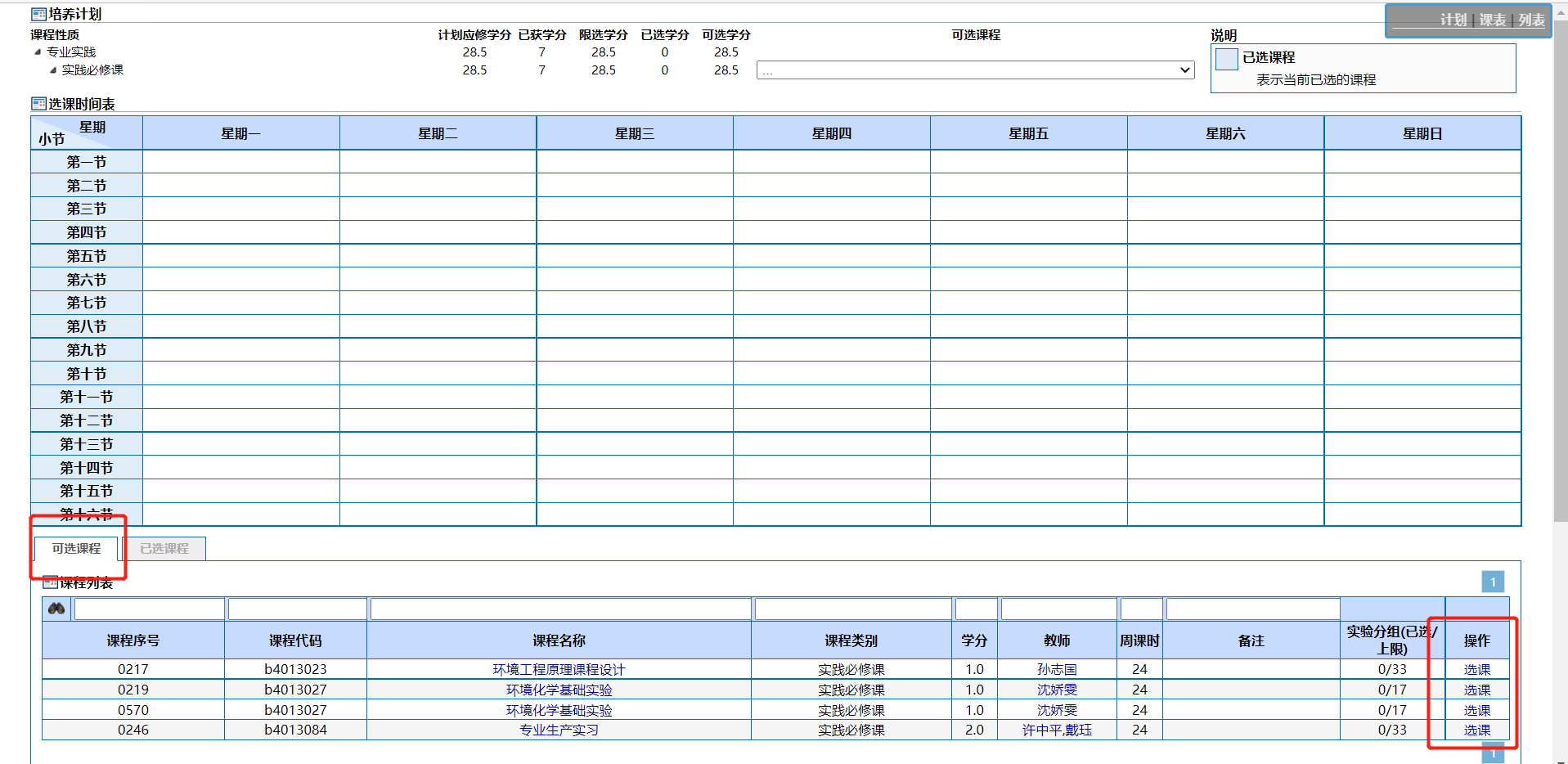This screenshot has width=1568, height=764.
Task: Click 课表 in the top-right navigation
Action: (x=1492, y=20)
